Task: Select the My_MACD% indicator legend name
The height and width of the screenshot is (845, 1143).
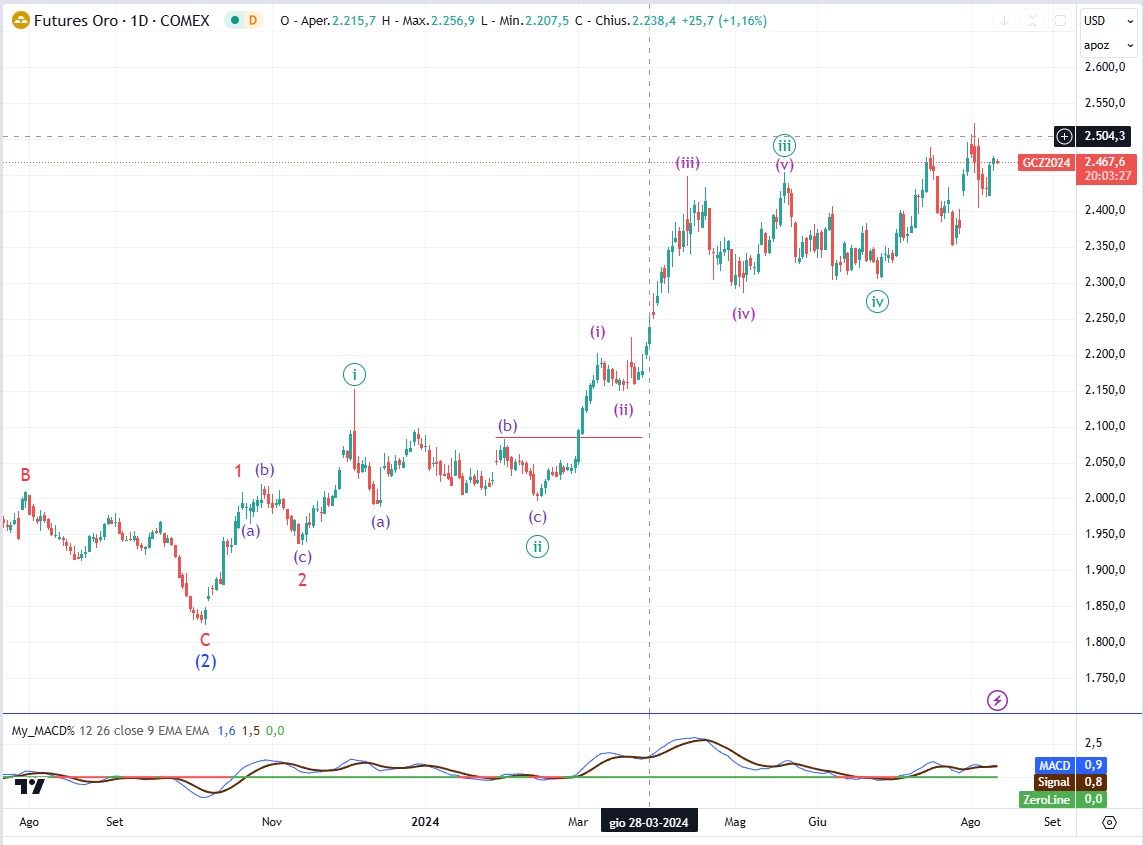Action: tap(43, 731)
